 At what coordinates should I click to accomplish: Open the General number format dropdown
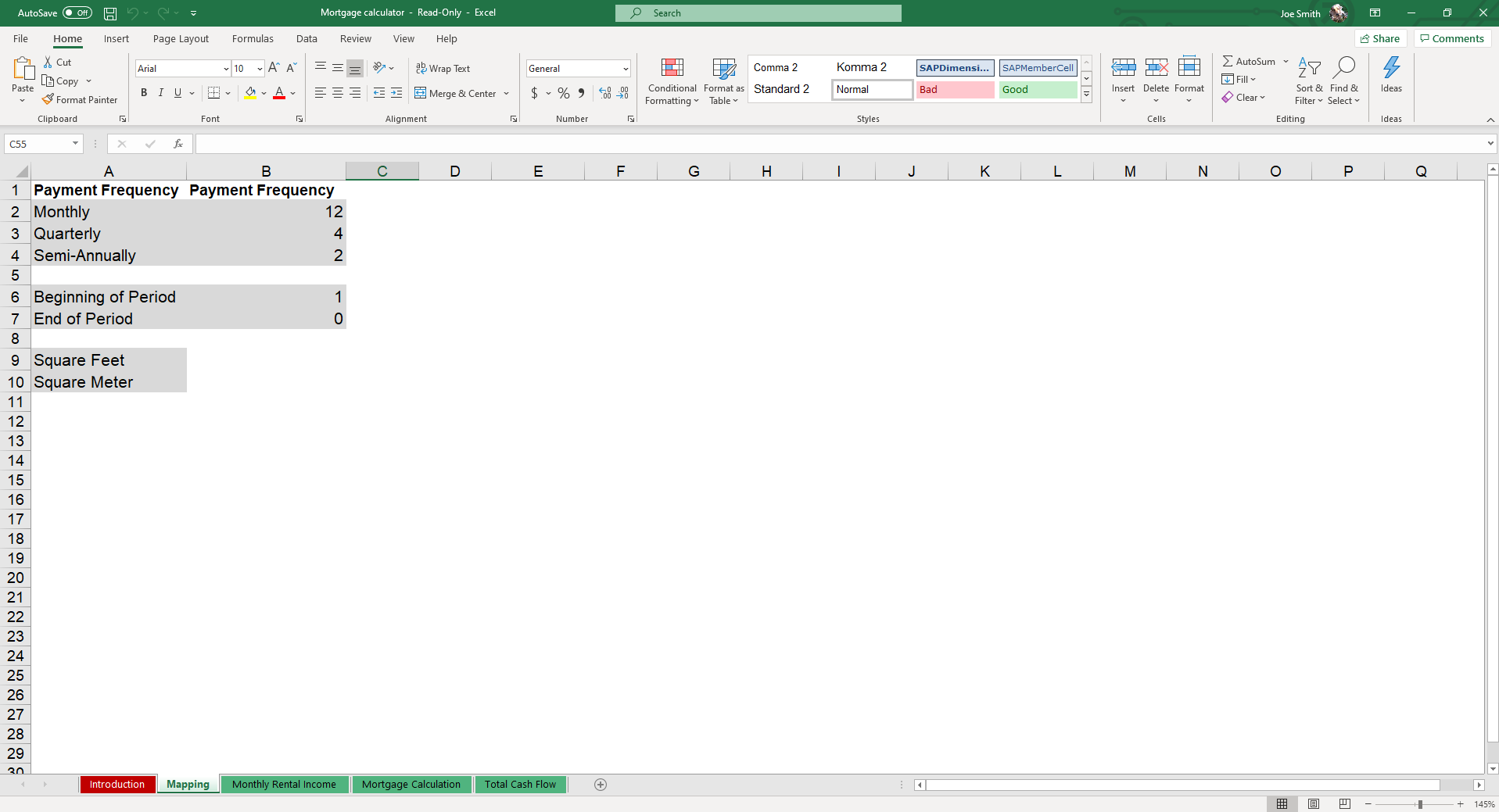(x=626, y=69)
